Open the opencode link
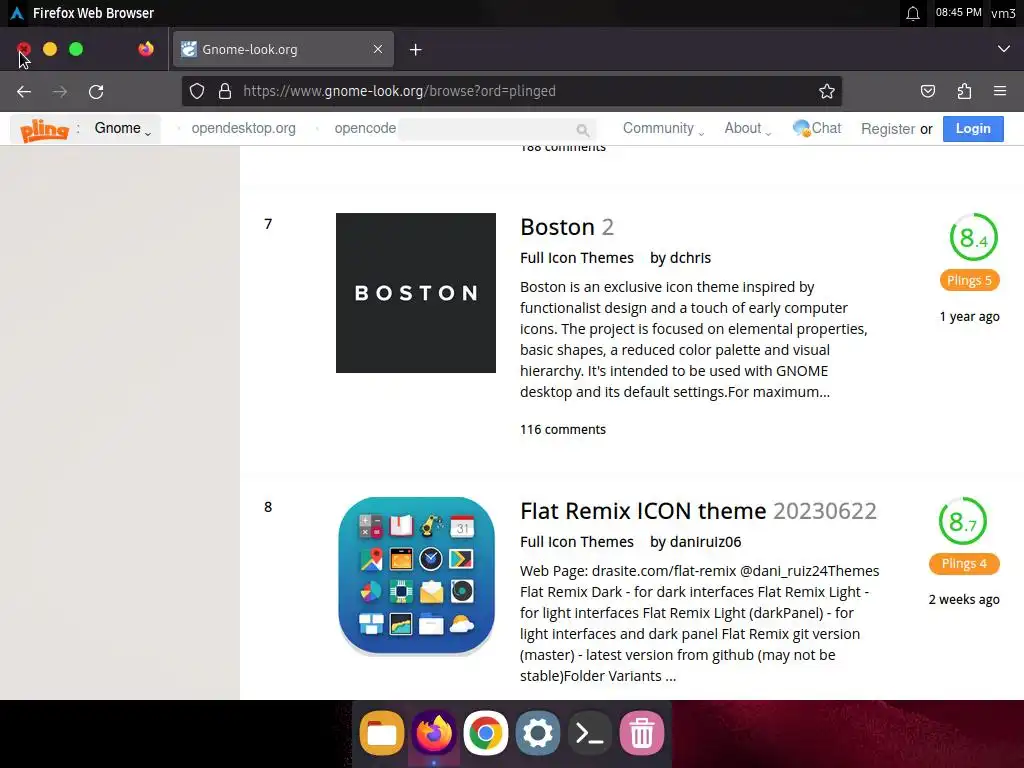 tap(365, 128)
